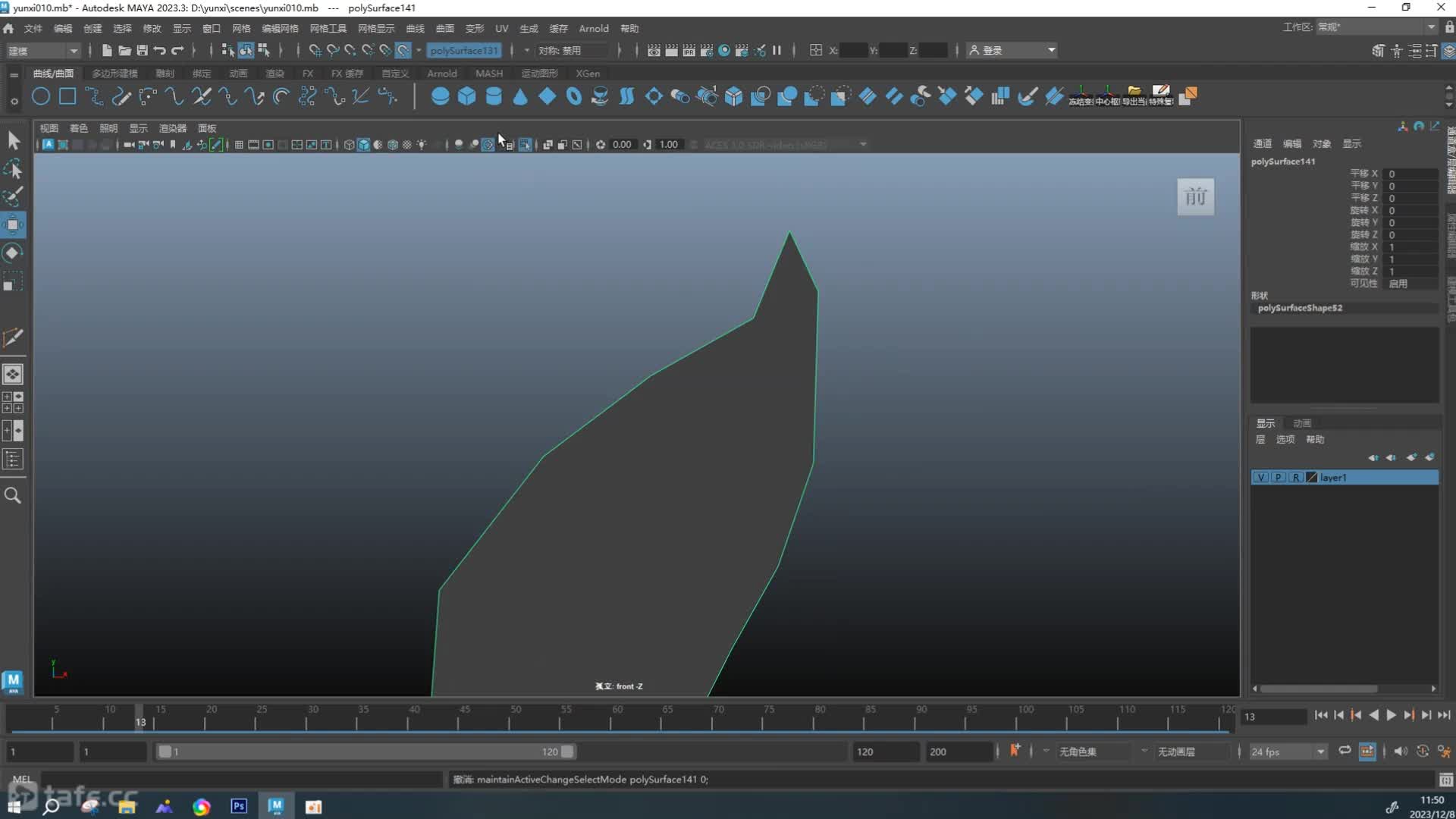Screen dimensions: 1456x819
Task: Open the Arnold menu in menu bar
Action: [x=594, y=28]
